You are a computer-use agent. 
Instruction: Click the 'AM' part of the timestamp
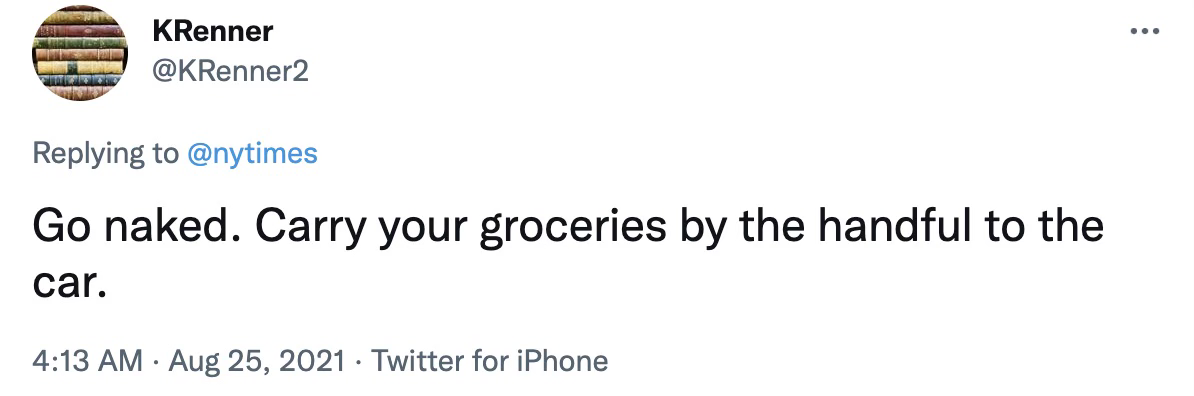coord(122,360)
